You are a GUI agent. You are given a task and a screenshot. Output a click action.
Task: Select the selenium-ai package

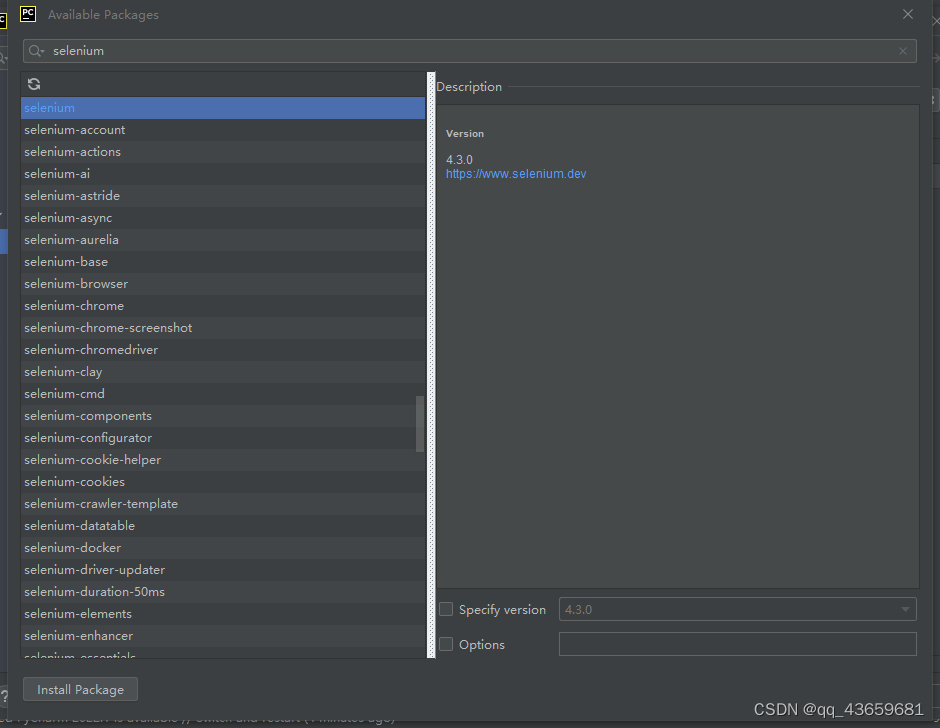click(223, 174)
